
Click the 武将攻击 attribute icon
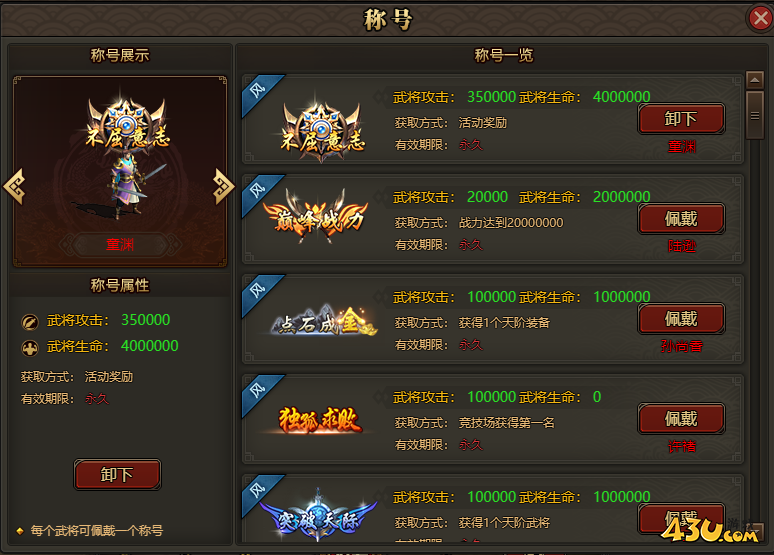[x=30, y=322]
